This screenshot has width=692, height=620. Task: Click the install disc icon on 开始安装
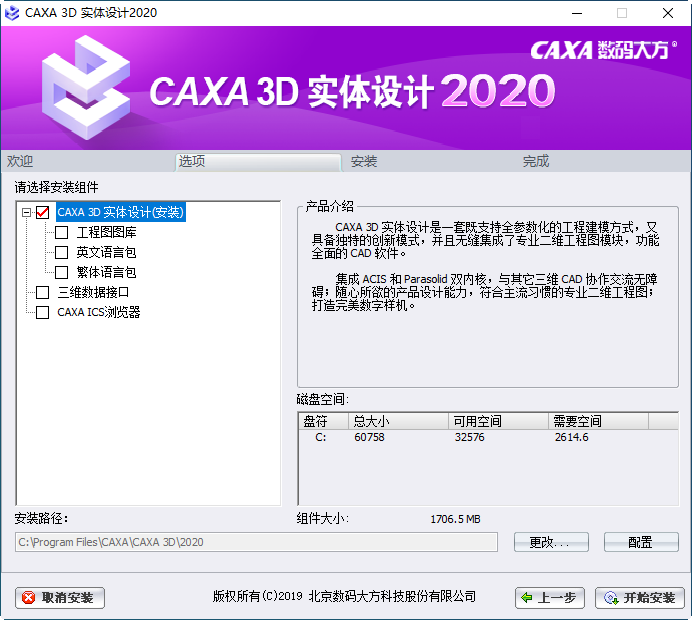[x=611, y=598]
